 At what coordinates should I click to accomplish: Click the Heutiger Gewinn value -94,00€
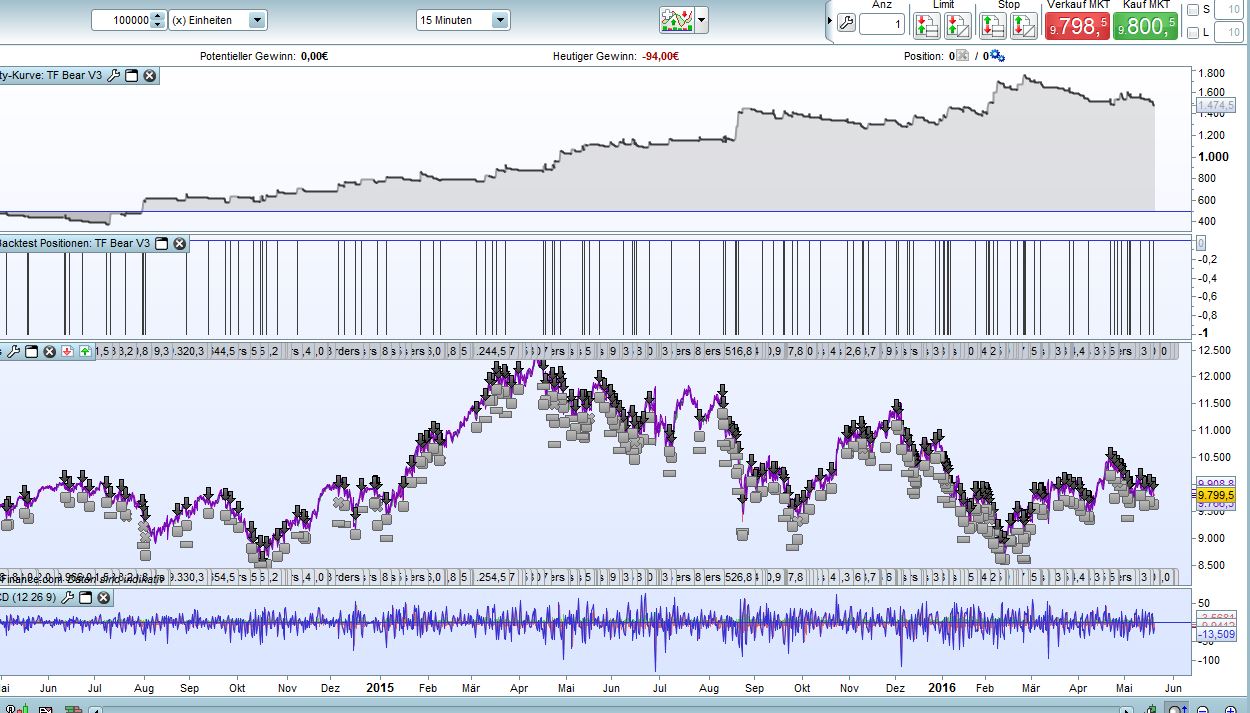661,57
